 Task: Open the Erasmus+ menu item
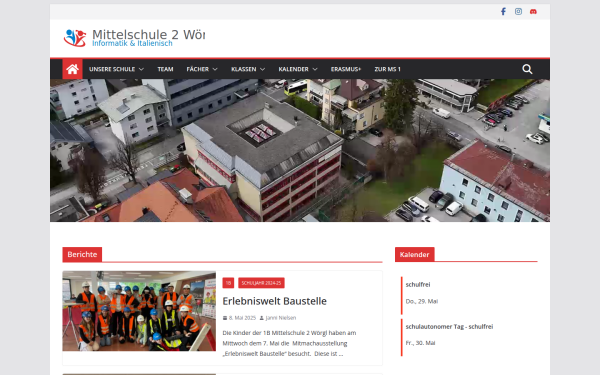[346, 69]
